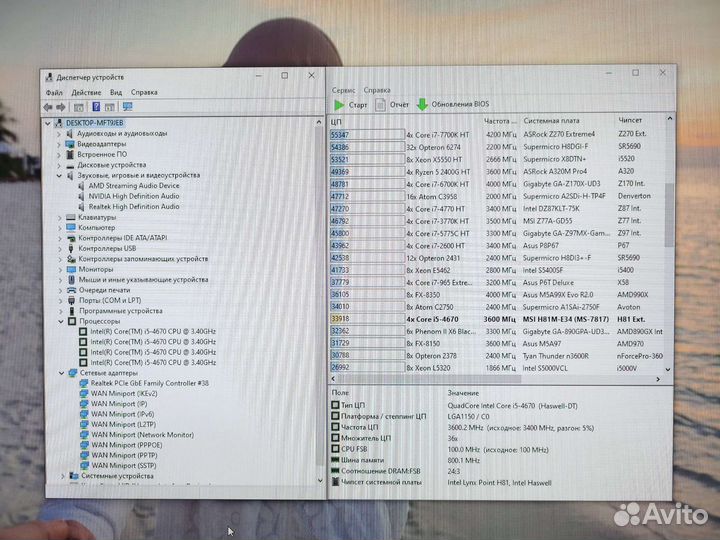The width and height of the screenshot is (720, 540).
Task: Click the green Обновления BIOS download arrow
Action: tap(422, 104)
